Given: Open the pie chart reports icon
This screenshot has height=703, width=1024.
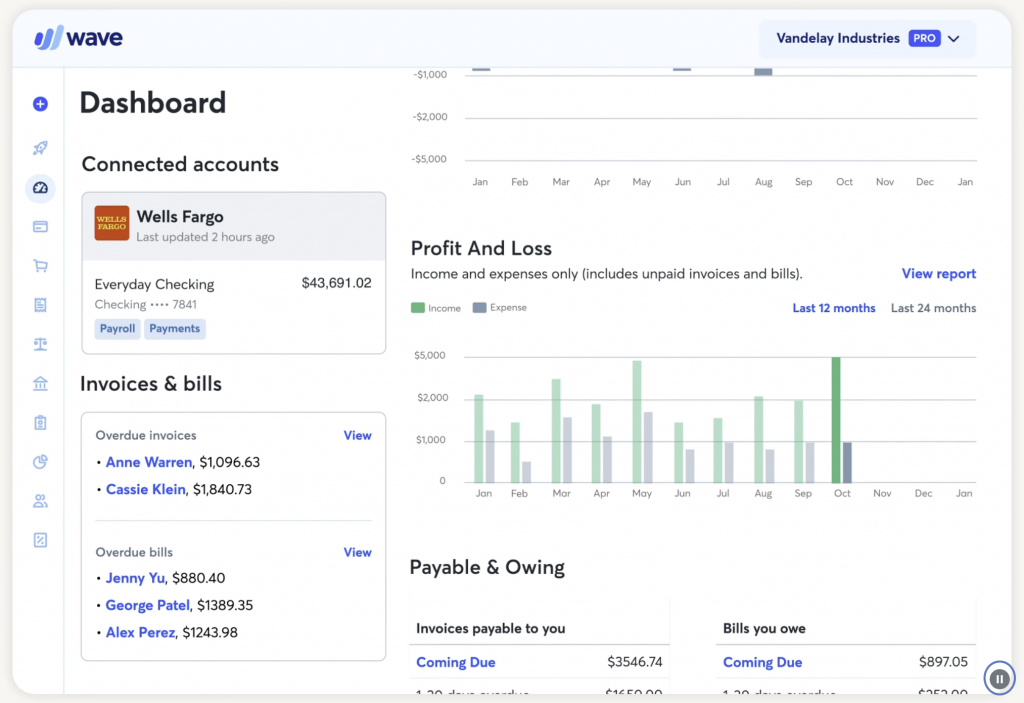Looking at the screenshot, I should [40, 462].
